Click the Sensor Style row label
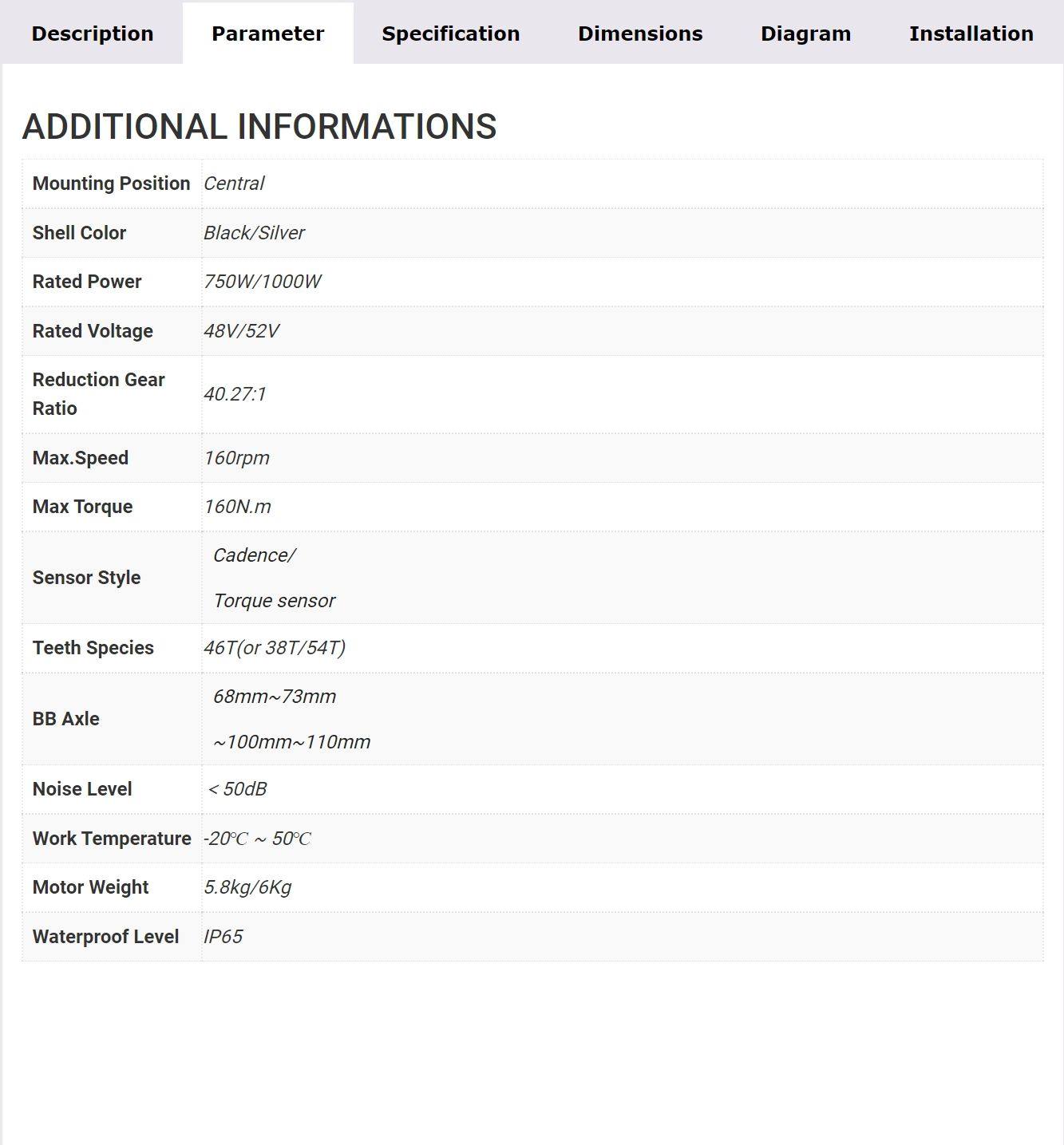 [86, 578]
